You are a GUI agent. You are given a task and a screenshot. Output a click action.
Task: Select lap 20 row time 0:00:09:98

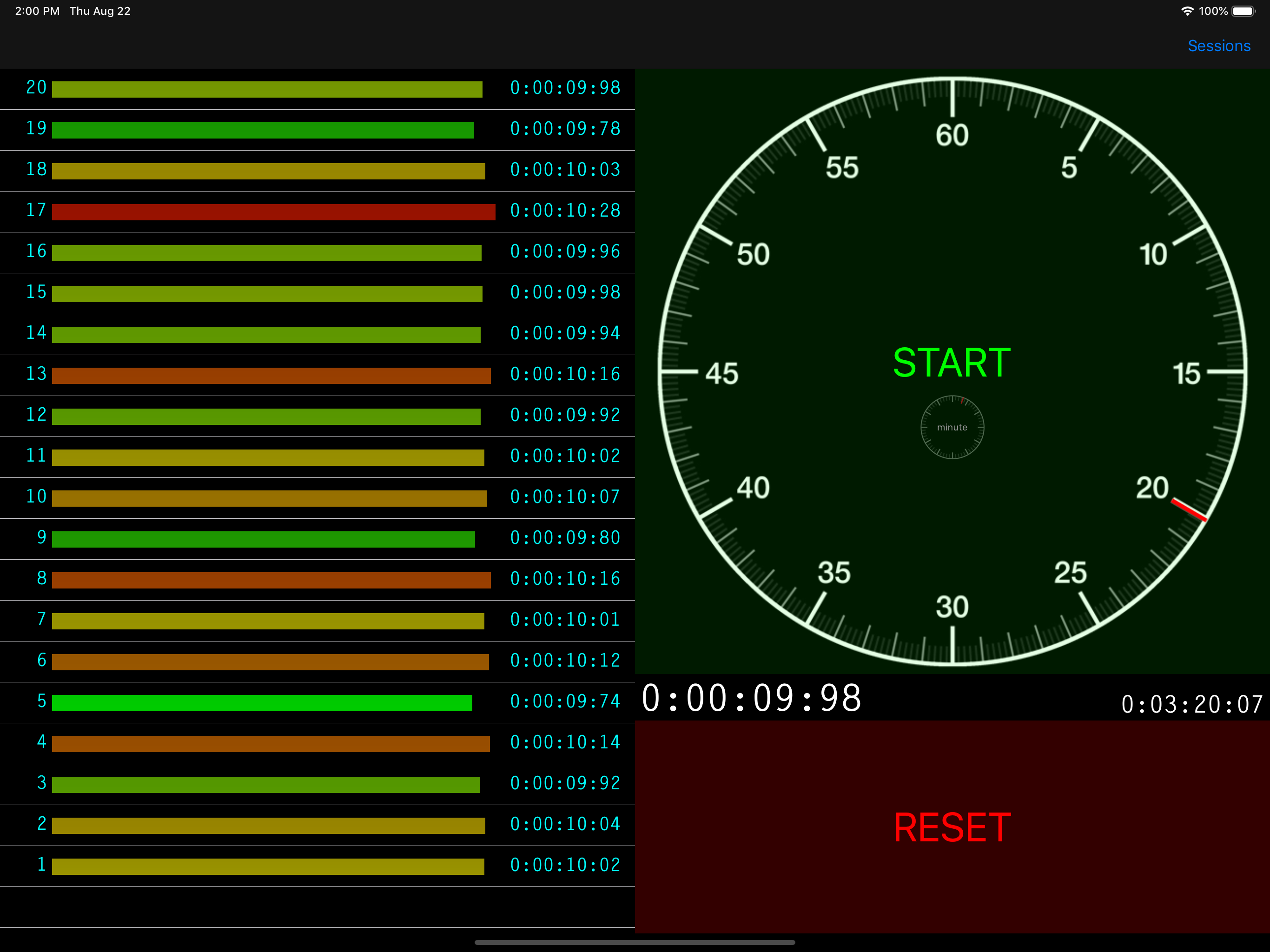click(x=565, y=88)
